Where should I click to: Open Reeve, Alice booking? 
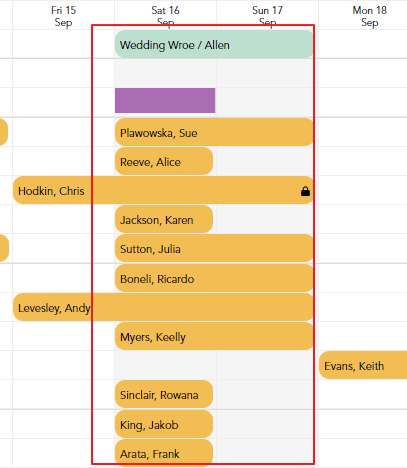tap(164, 161)
